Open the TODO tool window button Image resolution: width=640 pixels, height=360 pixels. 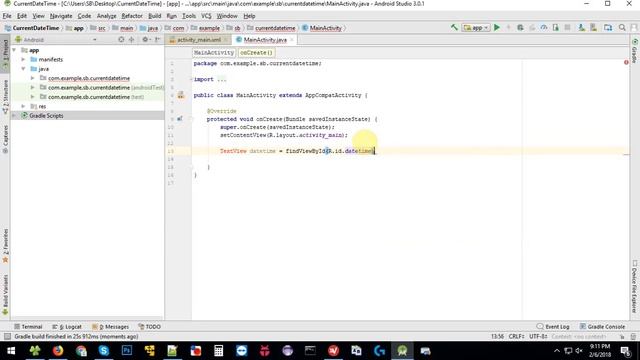pos(149,327)
